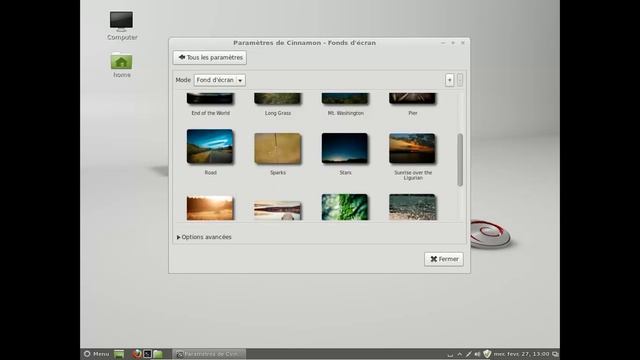Maximize the Paramètres de Cinnamon window

453,43
